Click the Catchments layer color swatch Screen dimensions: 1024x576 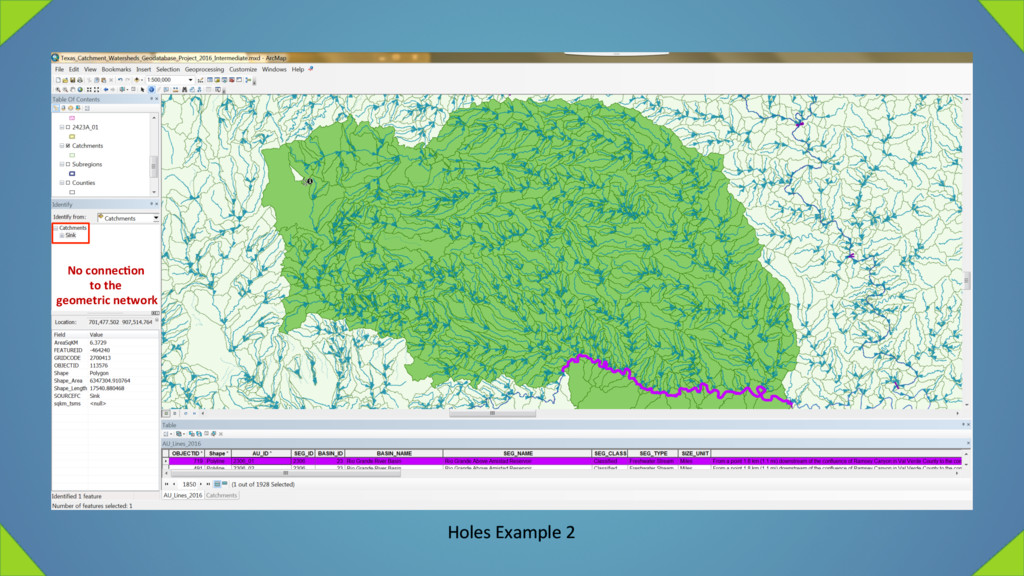click(70, 155)
